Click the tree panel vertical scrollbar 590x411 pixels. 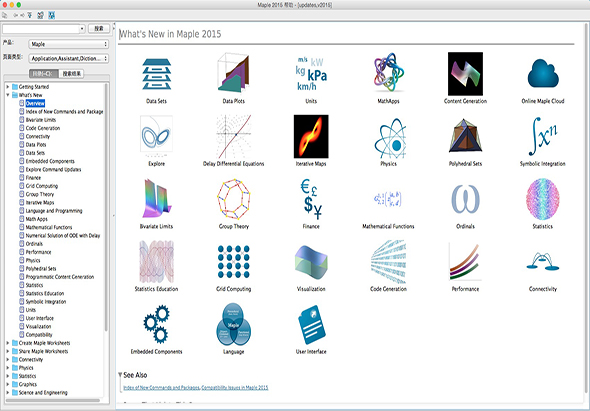tap(106, 207)
